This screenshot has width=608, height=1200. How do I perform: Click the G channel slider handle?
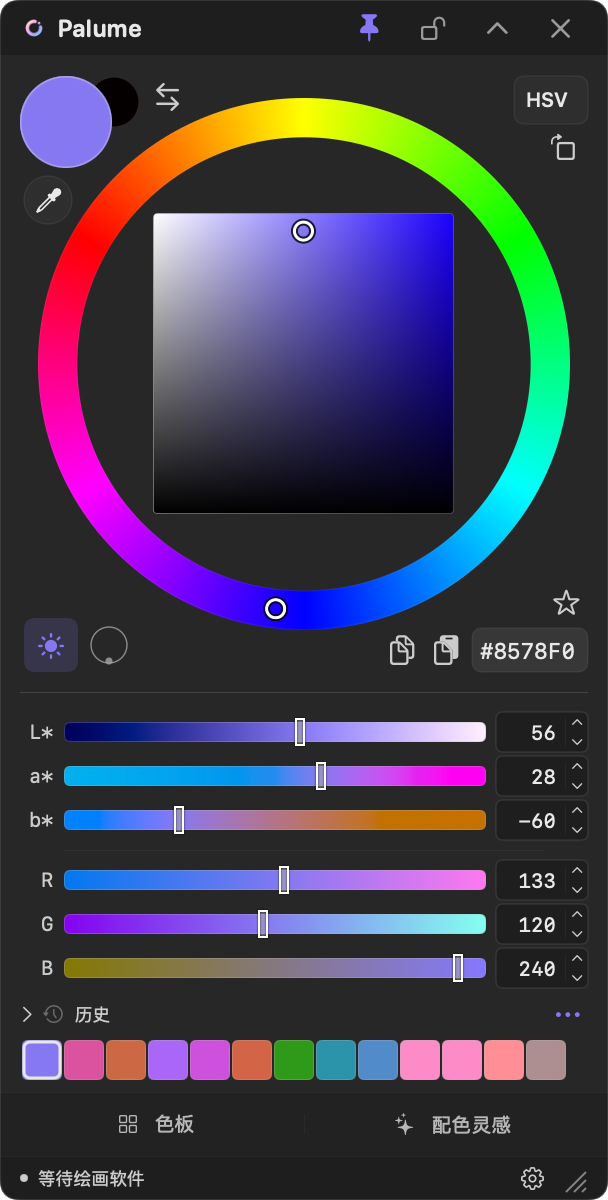tap(263, 924)
